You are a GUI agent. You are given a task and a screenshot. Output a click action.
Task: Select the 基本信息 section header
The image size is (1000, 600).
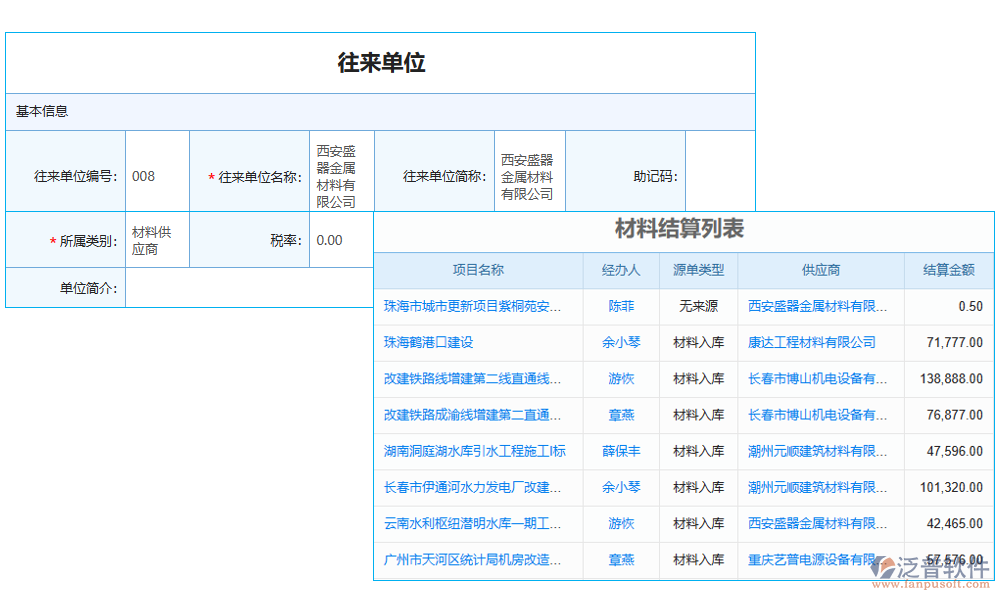(x=41, y=111)
